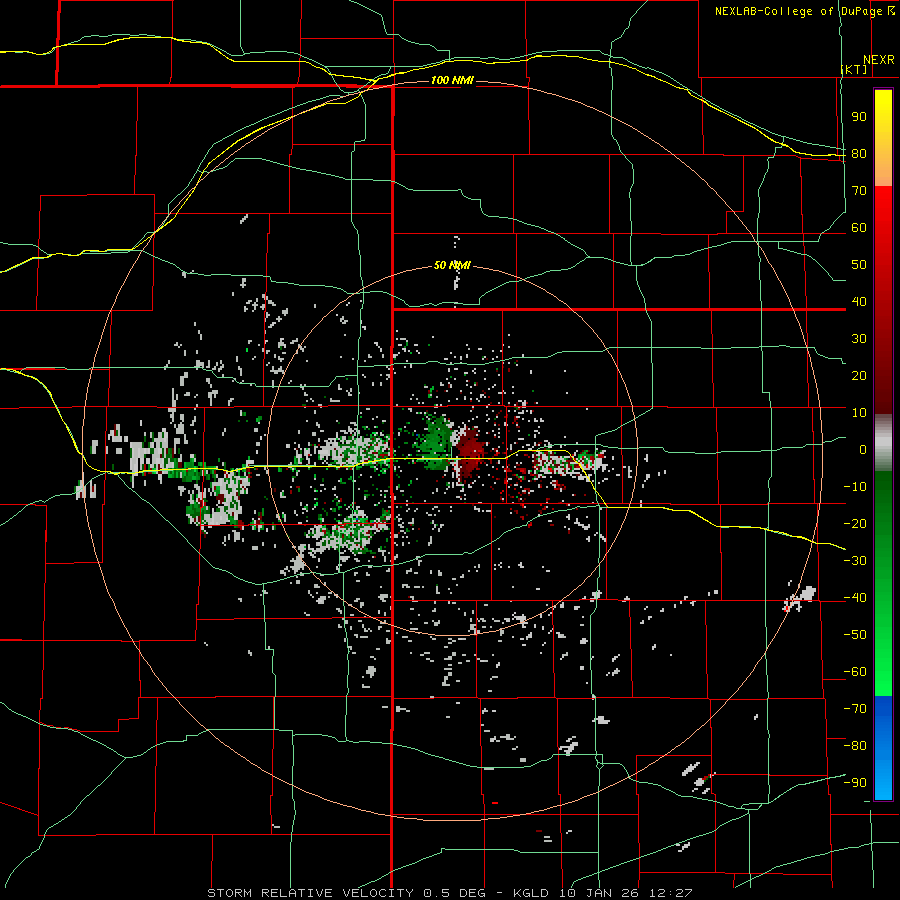Image resolution: width=900 pixels, height=900 pixels.
Task: Click the large dark red velocity blob near center
Action: point(470,452)
